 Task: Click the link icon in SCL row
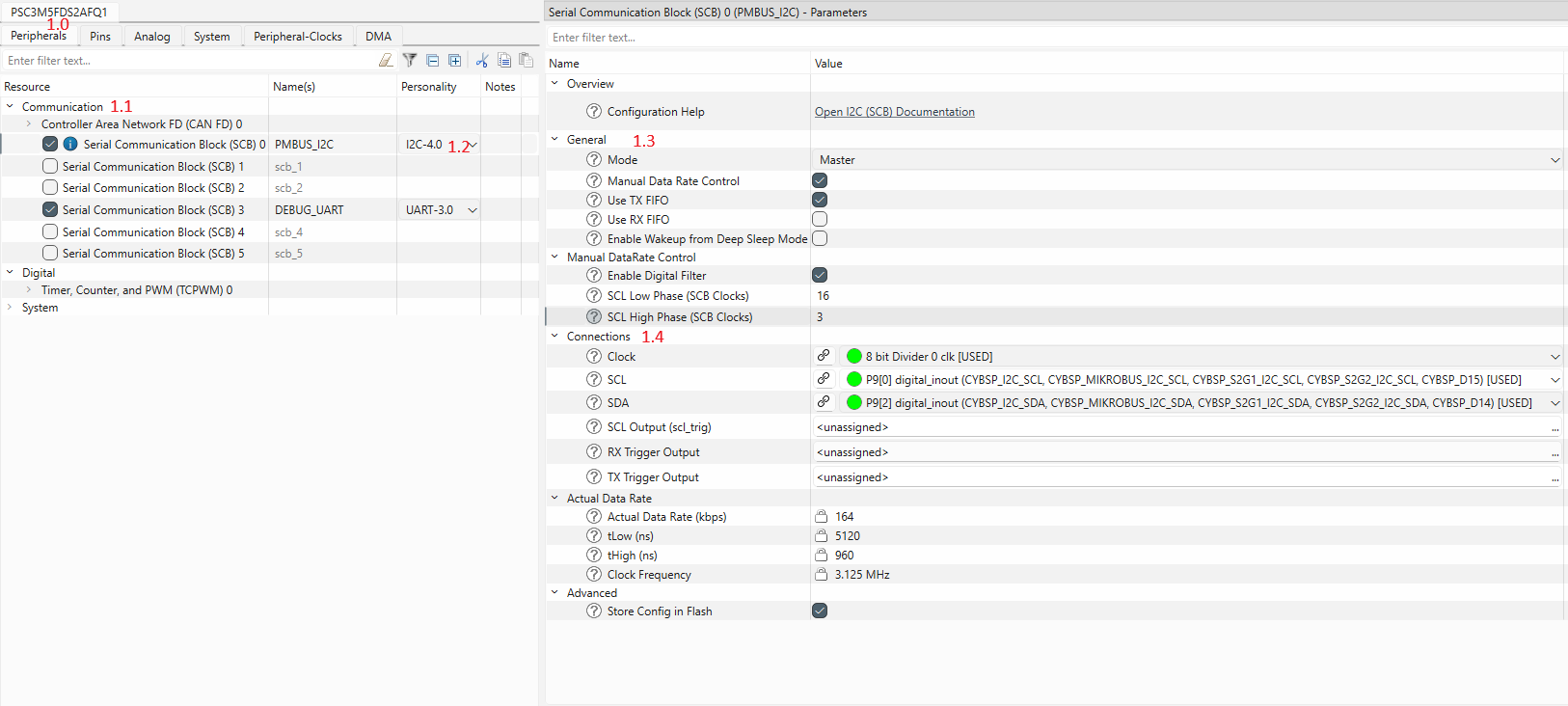tap(824, 378)
